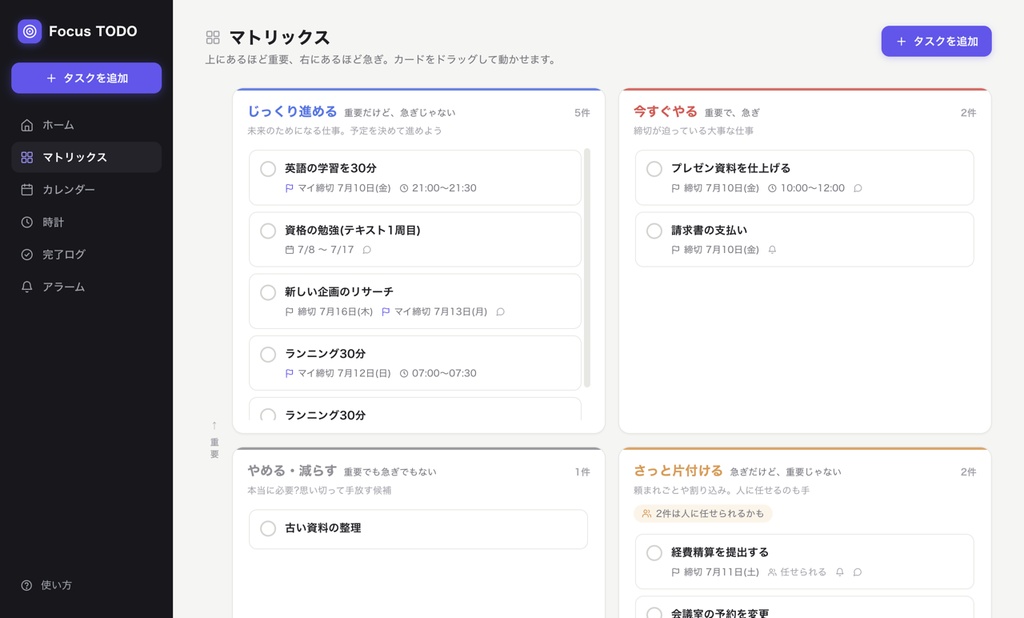Complete 英語の学習を30分 task circle

[x=268, y=169]
